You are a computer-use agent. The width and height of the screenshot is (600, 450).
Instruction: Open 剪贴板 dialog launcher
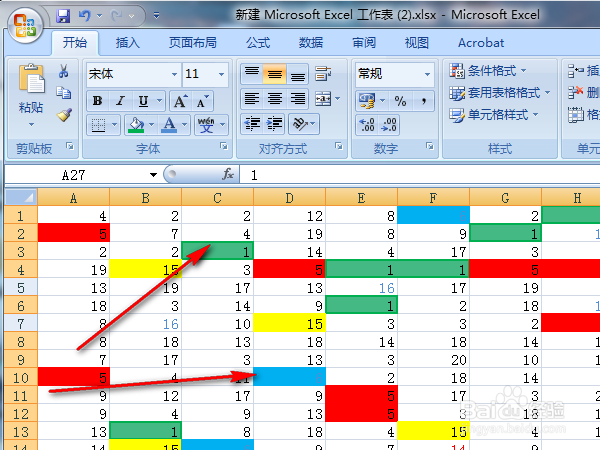(70, 146)
